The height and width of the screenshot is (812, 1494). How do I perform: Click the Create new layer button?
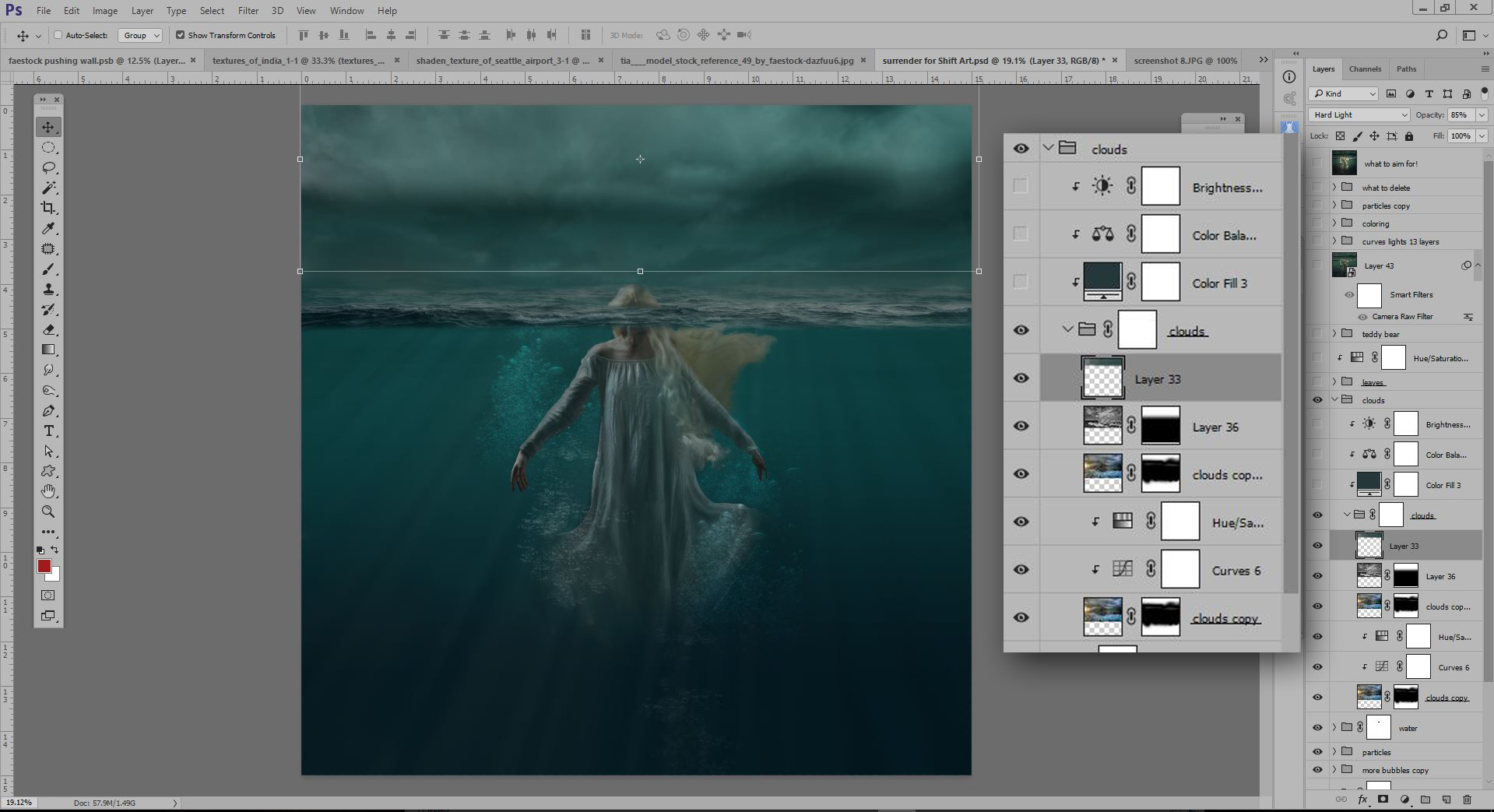[1447, 799]
